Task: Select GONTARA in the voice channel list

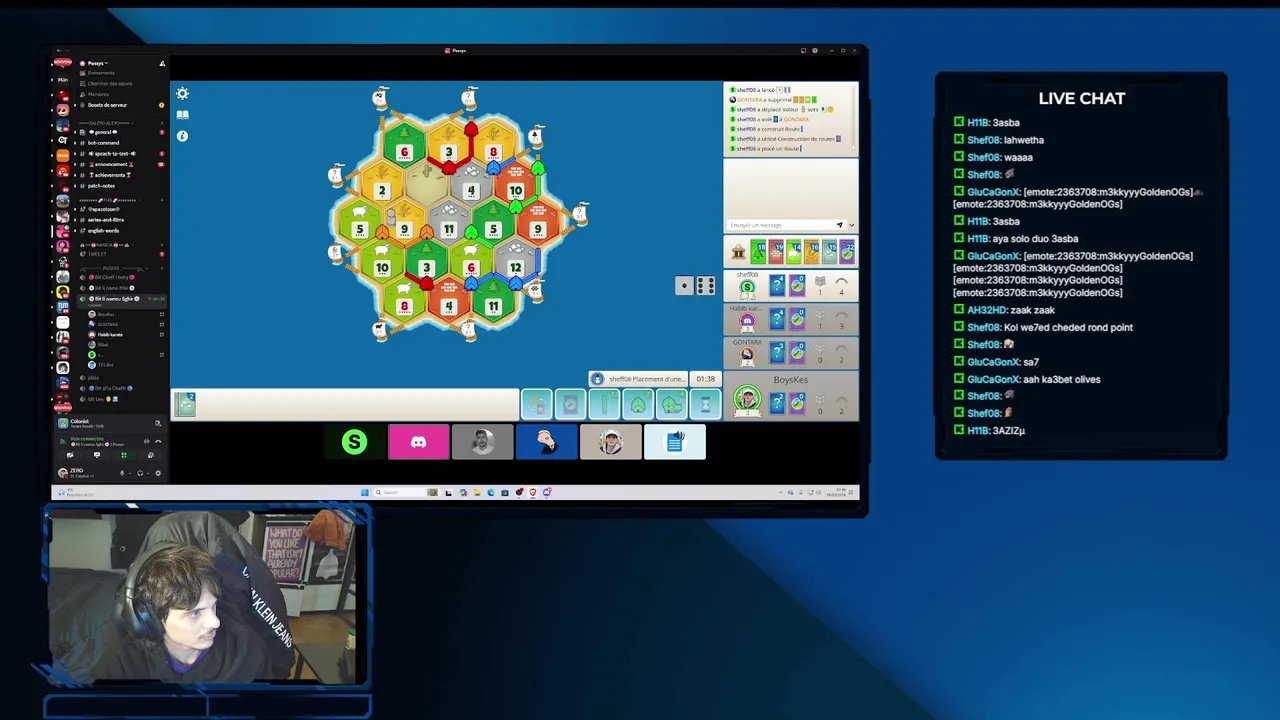Action: click(x=108, y=324)
